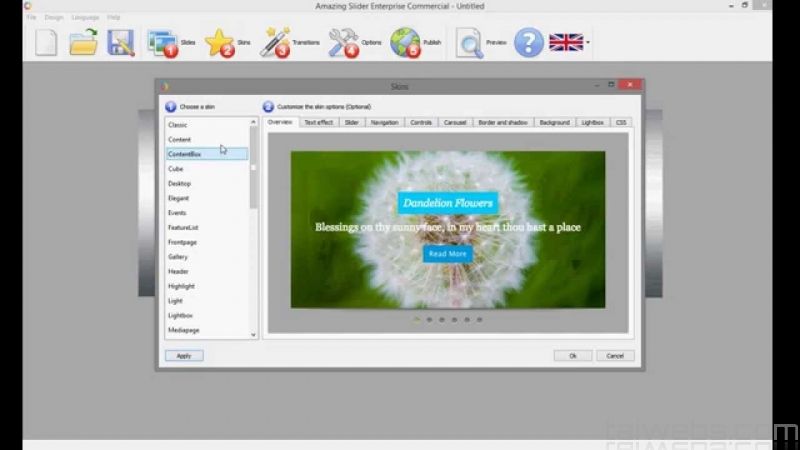Open Preview magnifier icon
The image size is (800, 450).
pyautogui.click(x=470, y=42)
